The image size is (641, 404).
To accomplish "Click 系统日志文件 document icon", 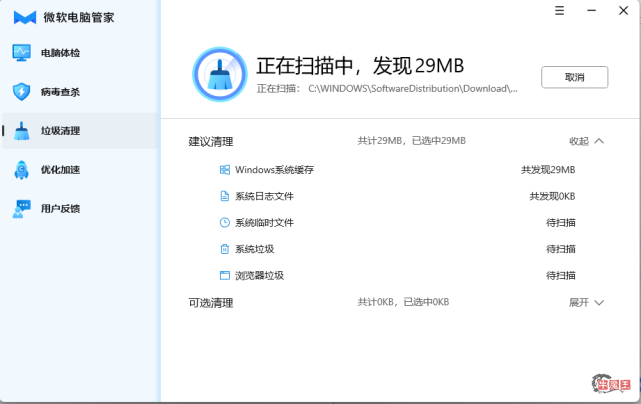I will coord(225,196).
